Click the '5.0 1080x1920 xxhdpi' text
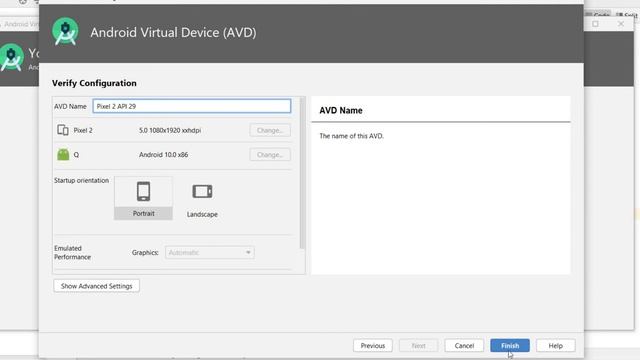Image resolution: width=640 pixels, height=360 pixels. [170, 130]
